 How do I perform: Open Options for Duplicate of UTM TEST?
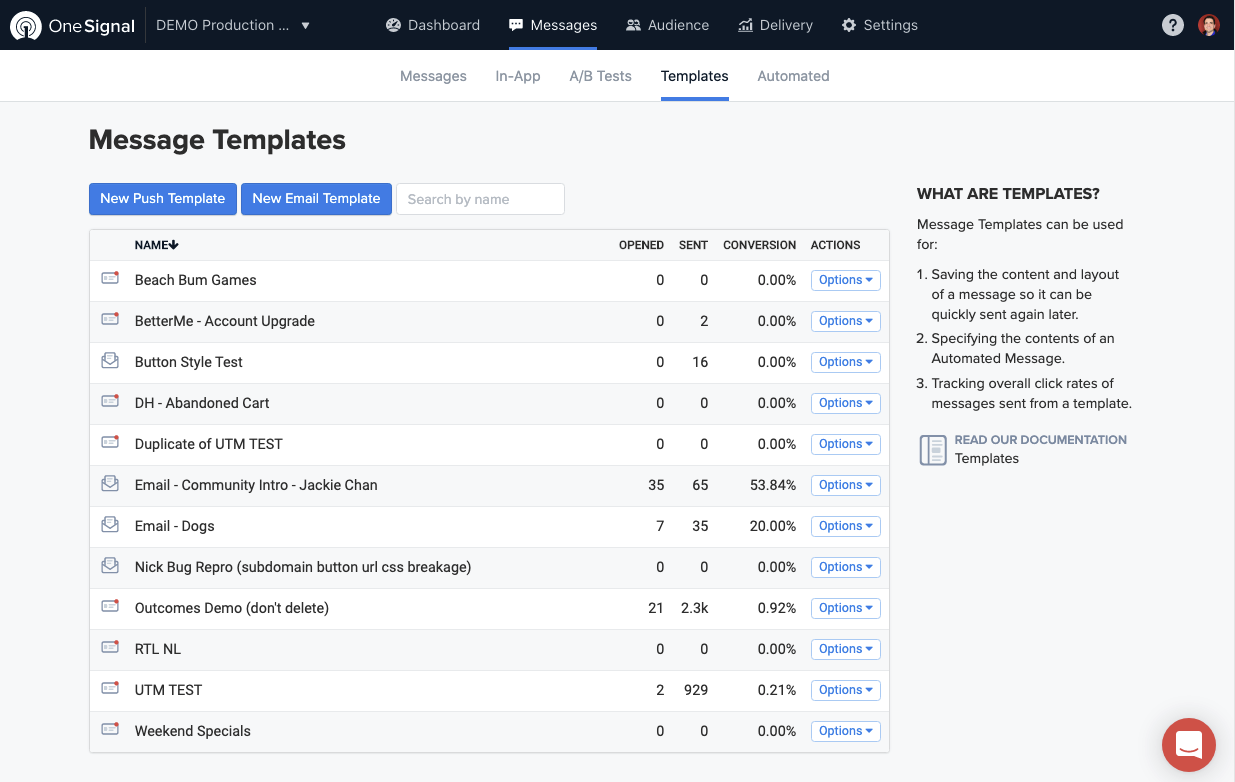tap(845, 444)
